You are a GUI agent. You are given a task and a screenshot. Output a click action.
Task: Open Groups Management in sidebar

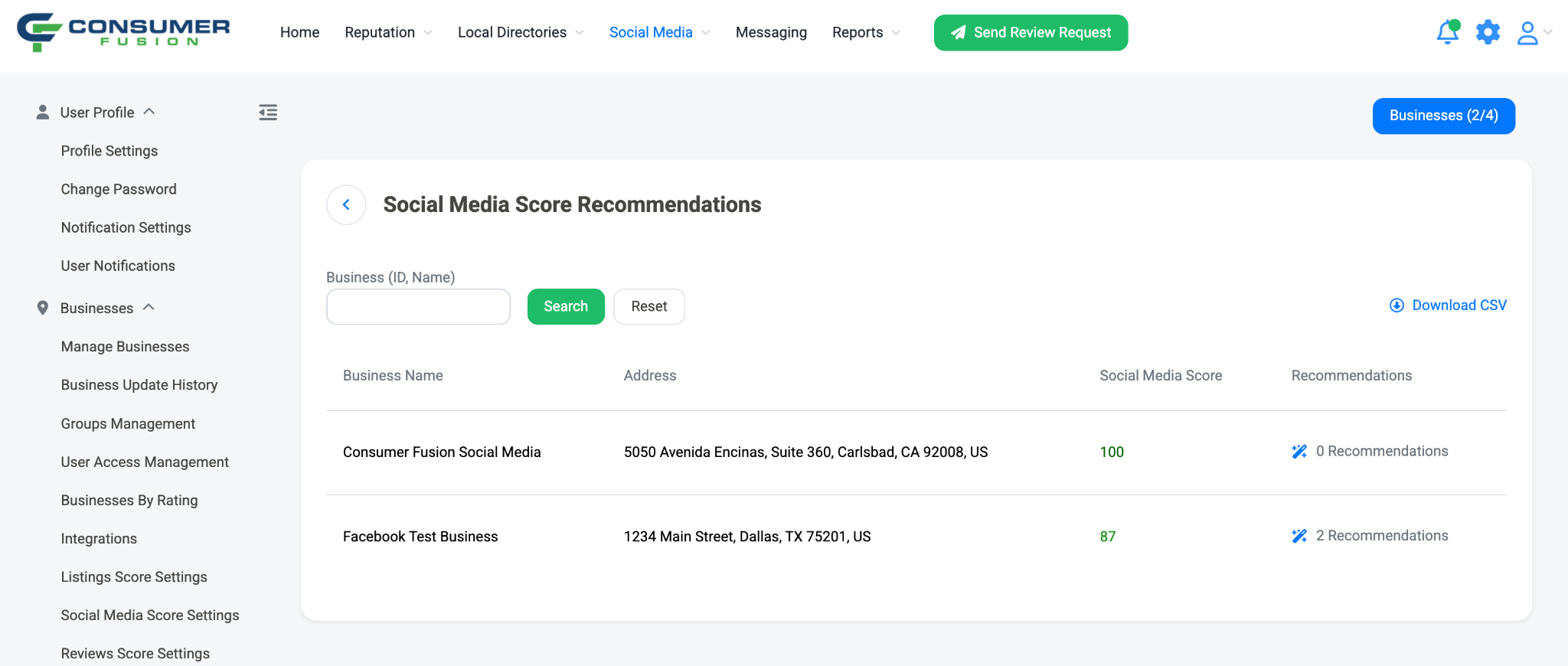(128, 423)
